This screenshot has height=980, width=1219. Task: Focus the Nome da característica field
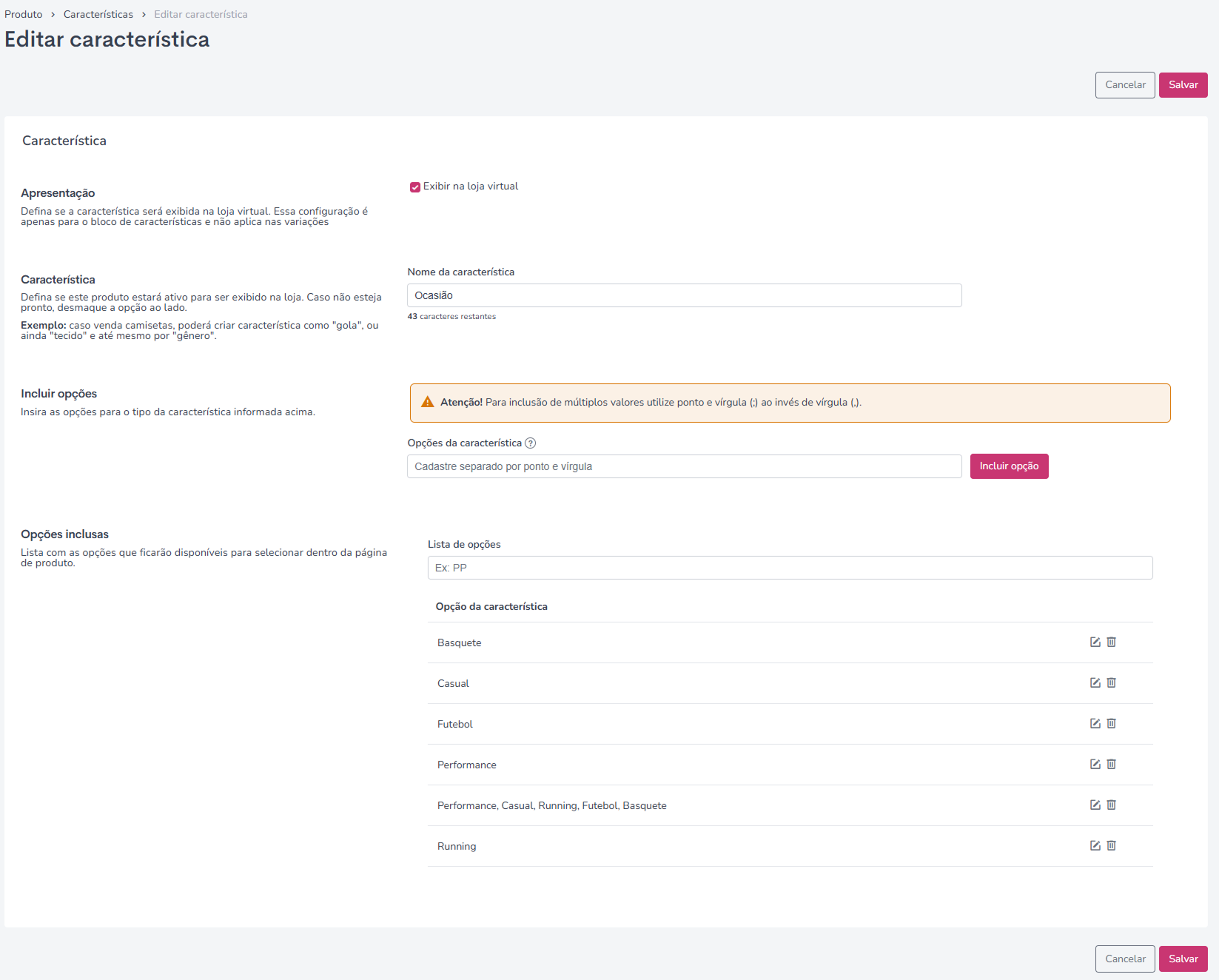point(684,295)
